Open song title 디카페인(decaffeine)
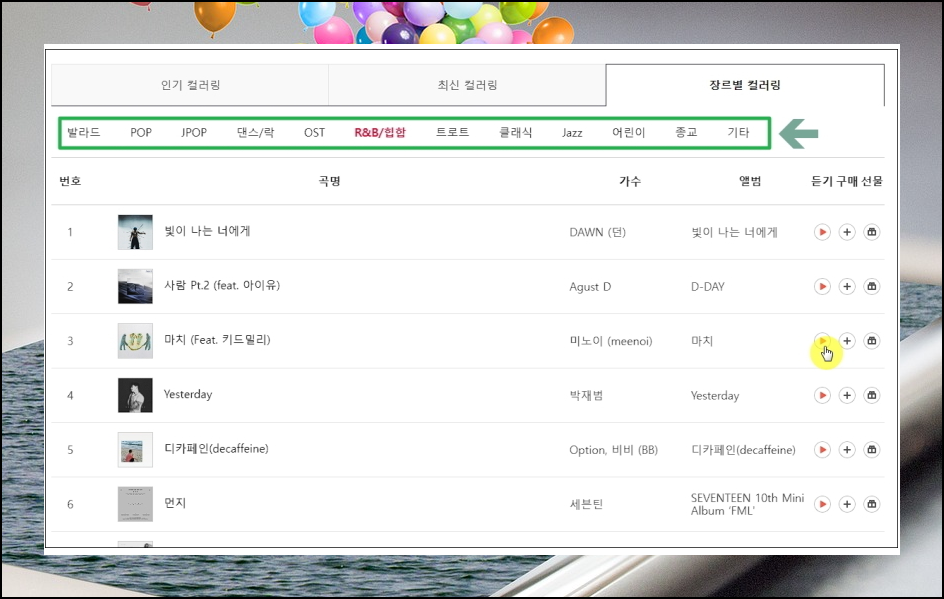The width and height of the screenshot is (944, 599). [x=216, y=448]
